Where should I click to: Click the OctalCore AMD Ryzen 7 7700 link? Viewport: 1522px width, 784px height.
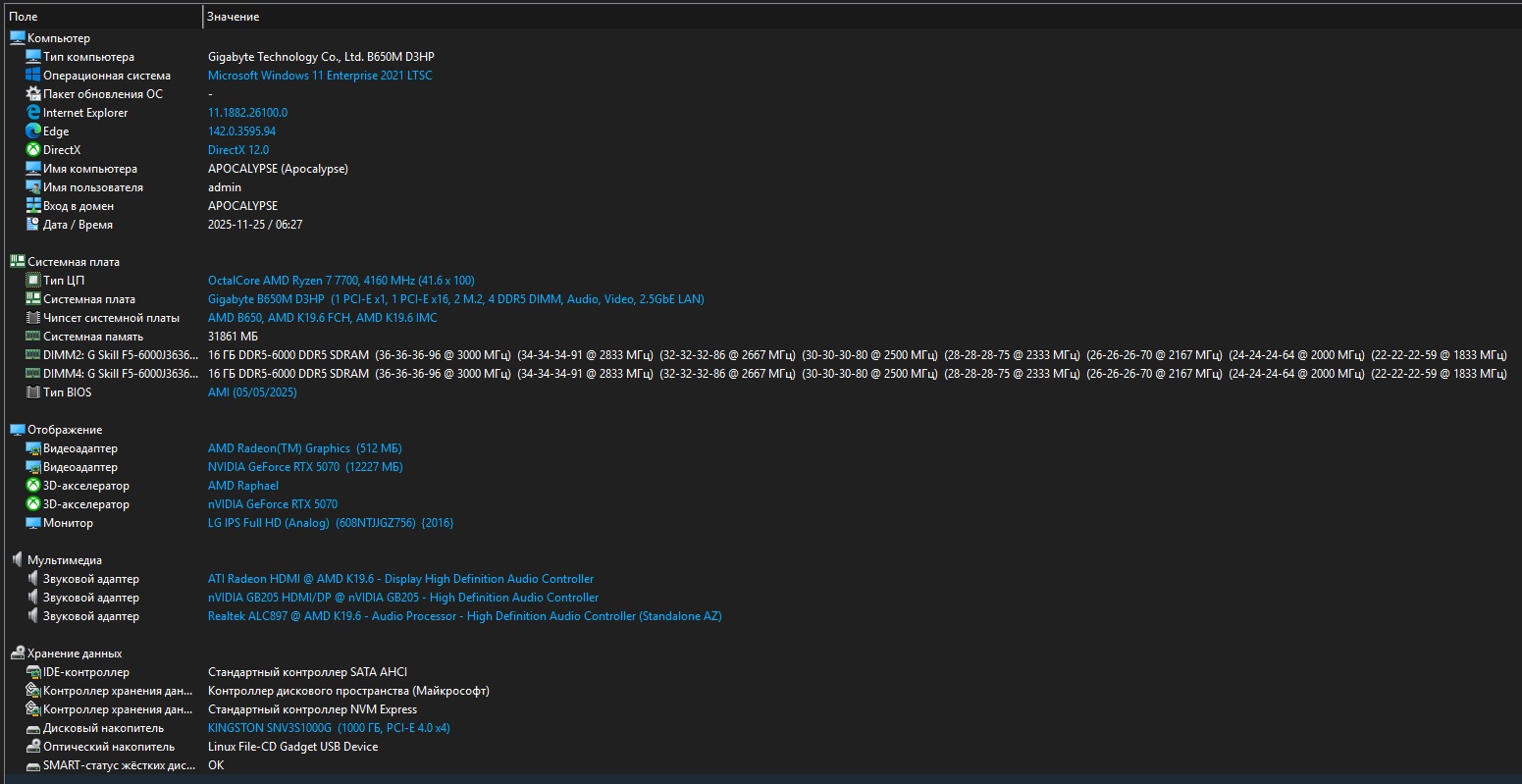pyautogui.click(x=341, y=281)
